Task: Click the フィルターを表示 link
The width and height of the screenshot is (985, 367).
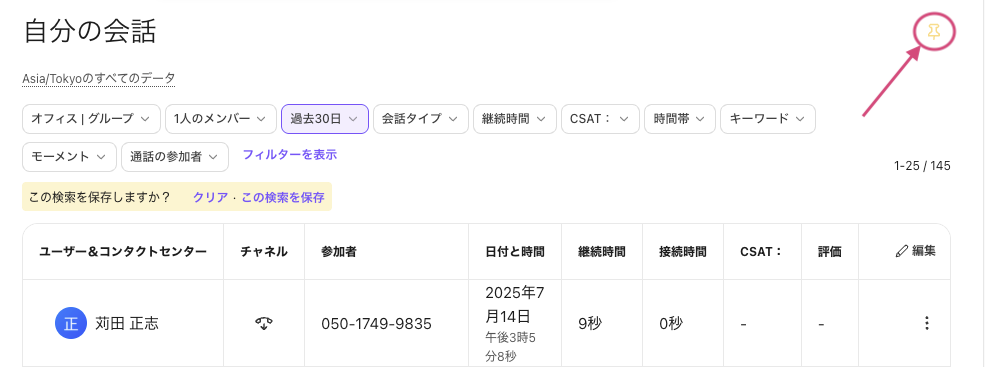Action: tap(290, 155)
